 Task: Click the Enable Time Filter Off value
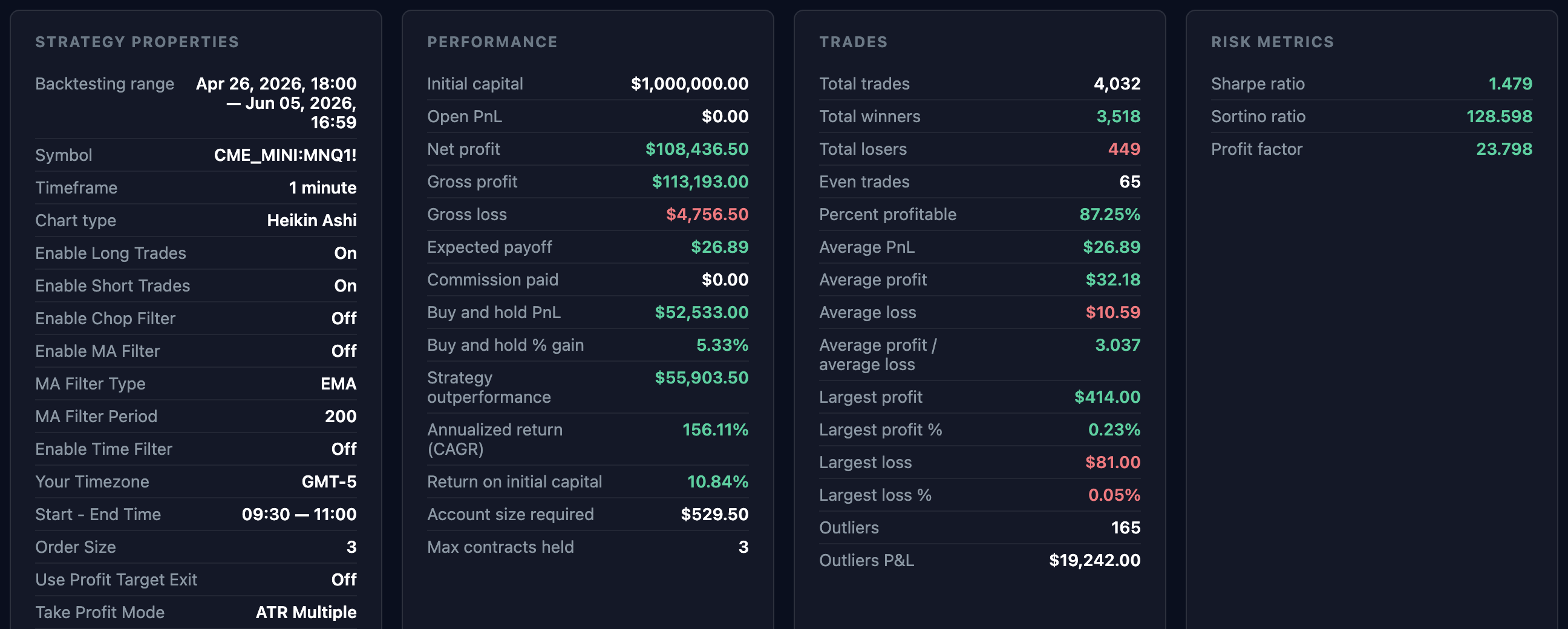pyautogui.click(x=344, y=449)
